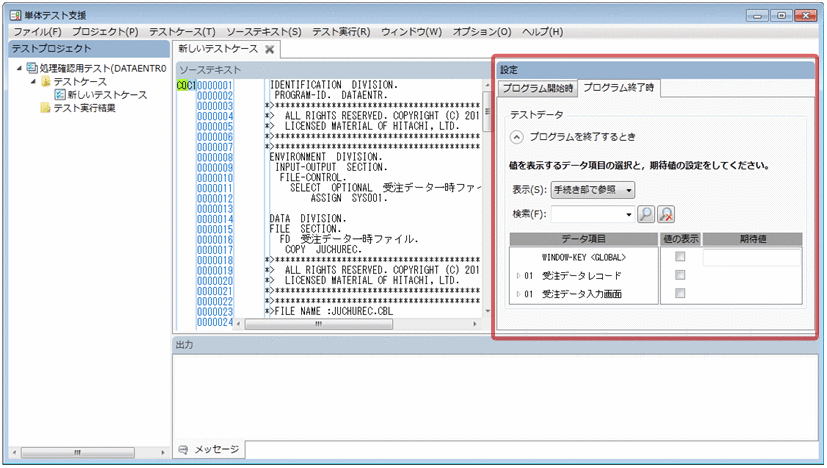Click left arrow of project tree scrollbar

coord(14,453)
